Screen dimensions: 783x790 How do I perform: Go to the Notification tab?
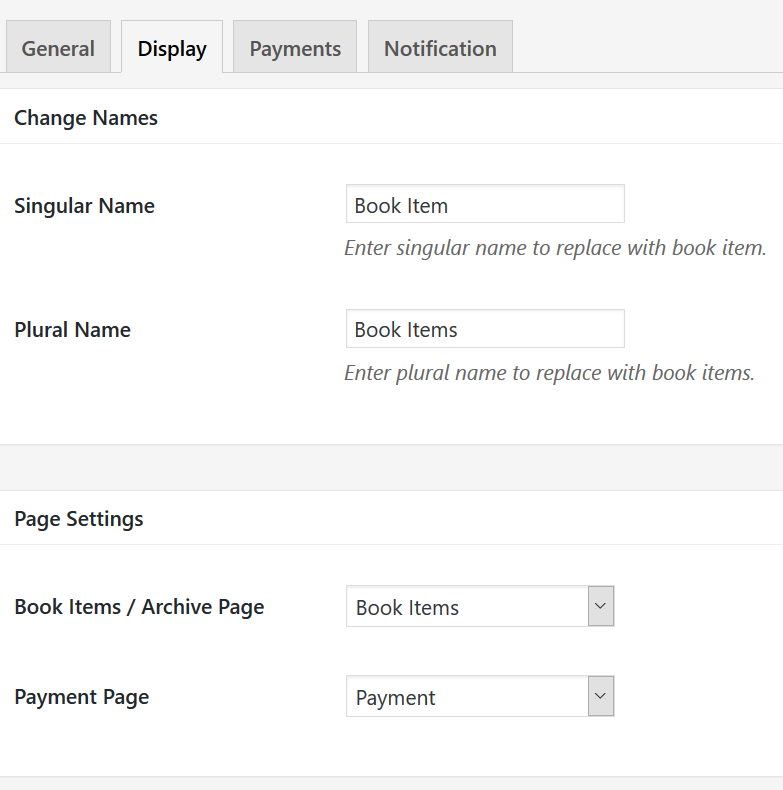(440, 48)
